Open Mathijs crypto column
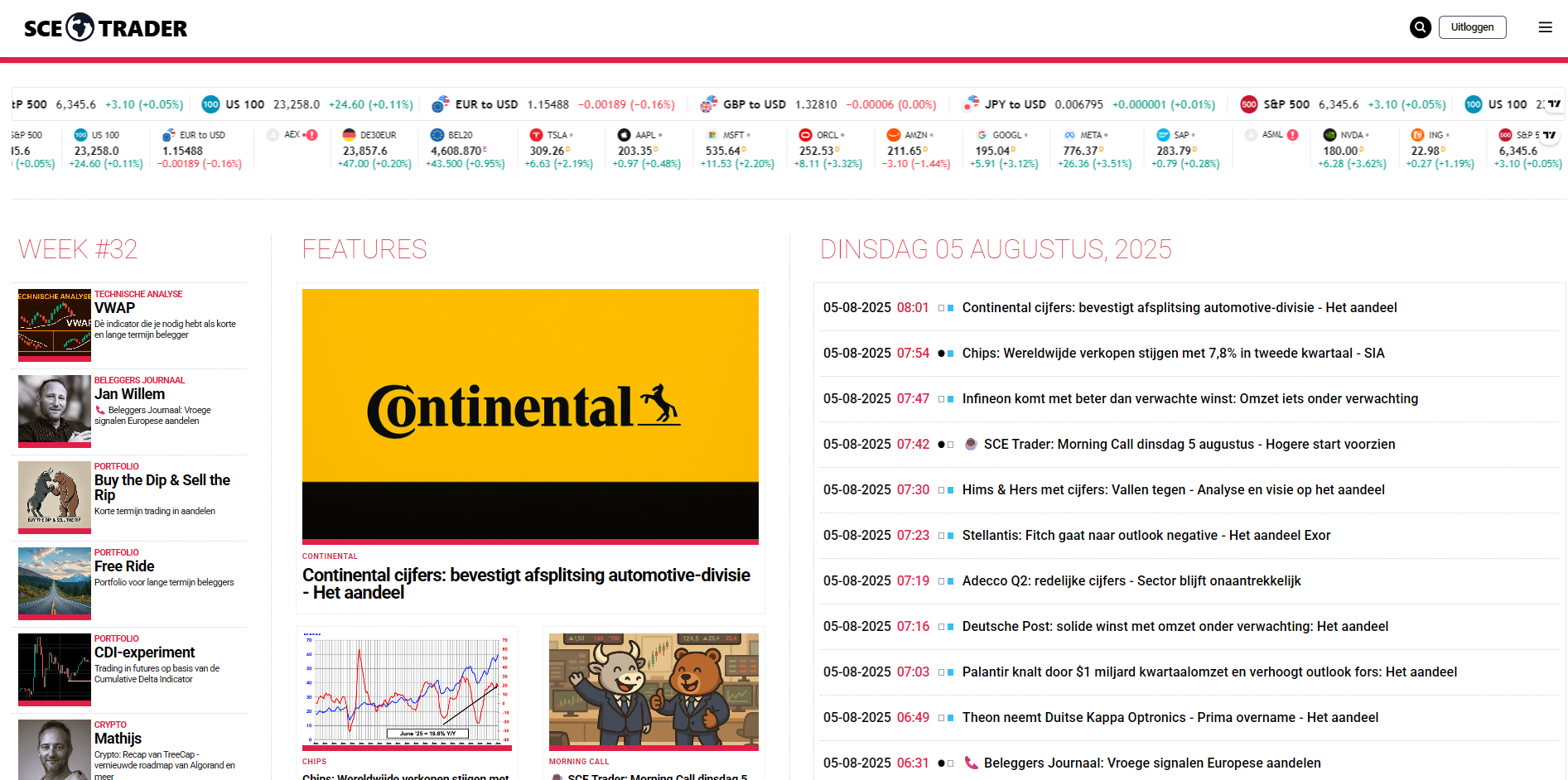 pos(118,739)
